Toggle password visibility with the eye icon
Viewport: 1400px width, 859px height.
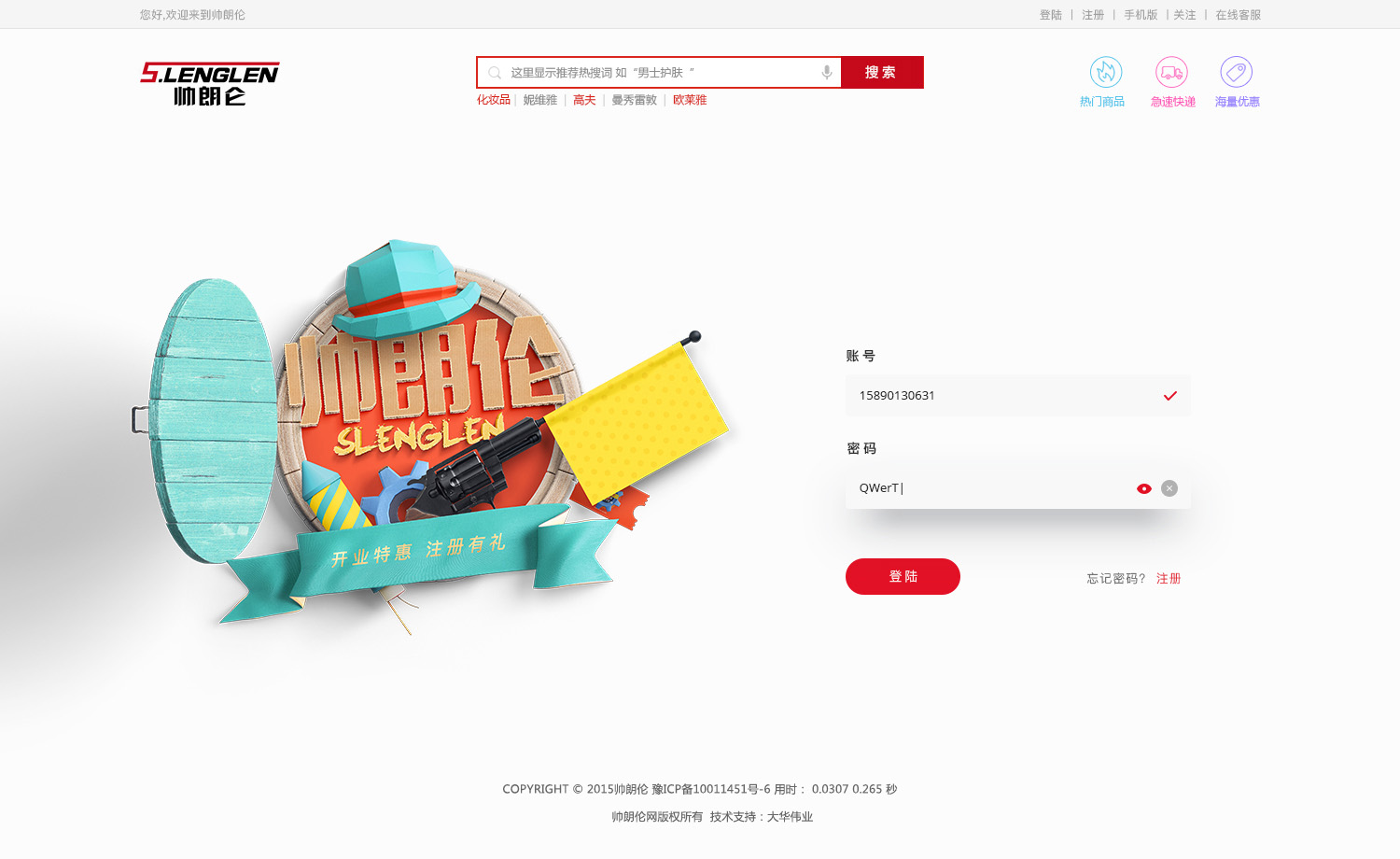coord(1144,488)
